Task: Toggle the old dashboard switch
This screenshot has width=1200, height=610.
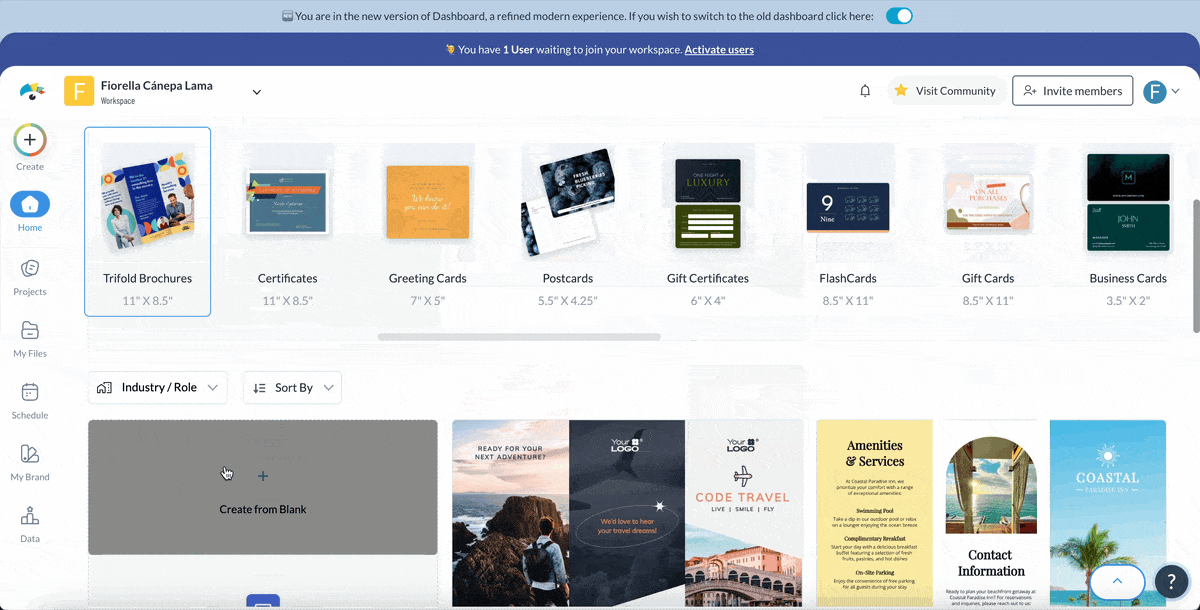Action: pyautogui.click(x=899, y=16)
